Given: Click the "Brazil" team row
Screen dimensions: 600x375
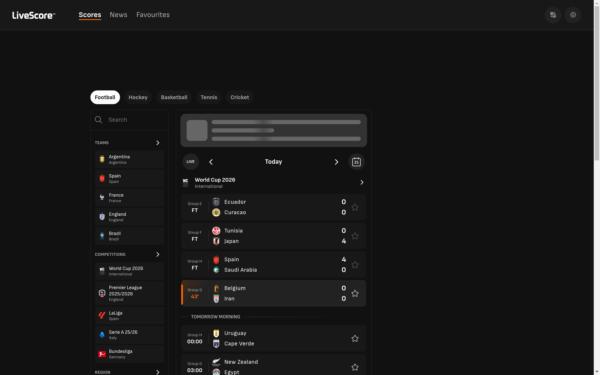Looking at the screenshot, I should coord(129,236).
